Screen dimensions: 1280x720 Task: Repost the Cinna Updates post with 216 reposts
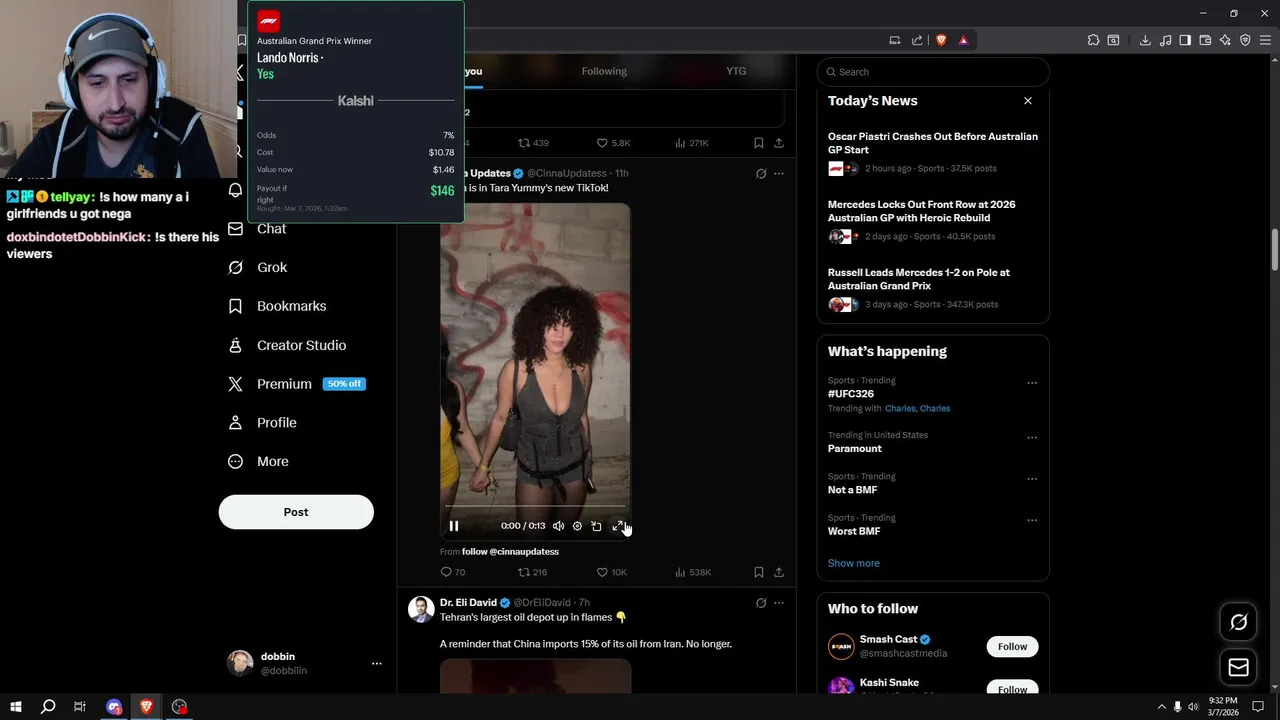click(532, 572)
